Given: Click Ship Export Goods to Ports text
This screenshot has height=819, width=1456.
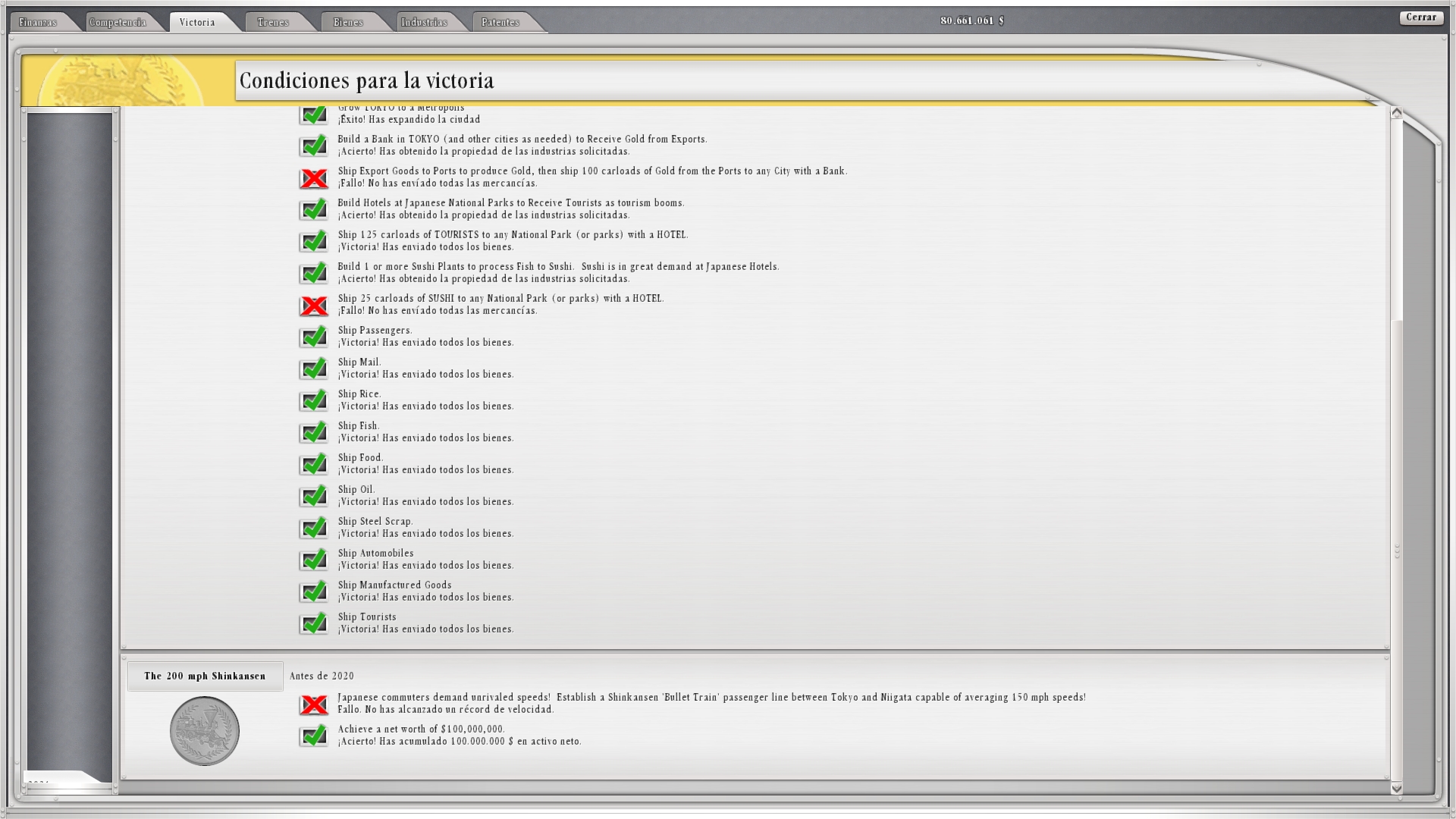Looking at the screenshot, I should tap(592, 171).
